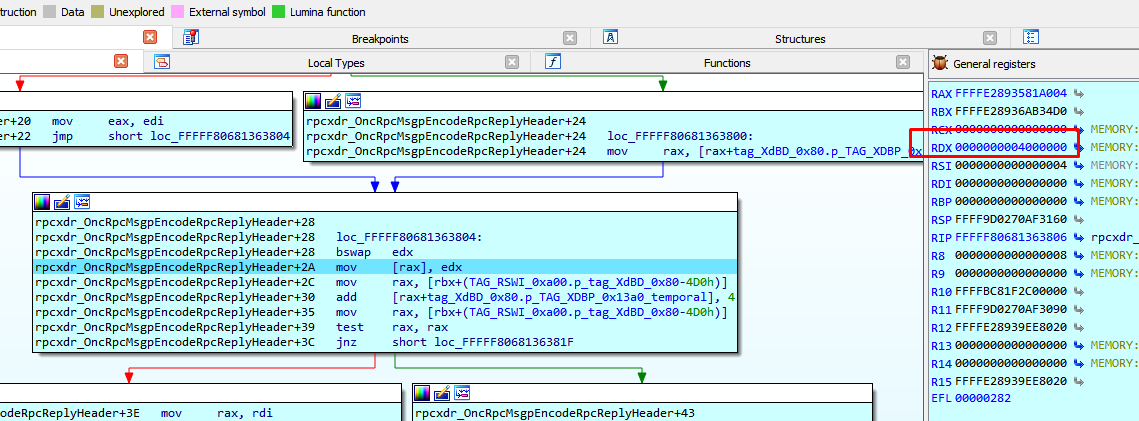Click the Breakpoints tab icon
The height and width of the screenshot is (421, 1139).
[x=191, y=38]
